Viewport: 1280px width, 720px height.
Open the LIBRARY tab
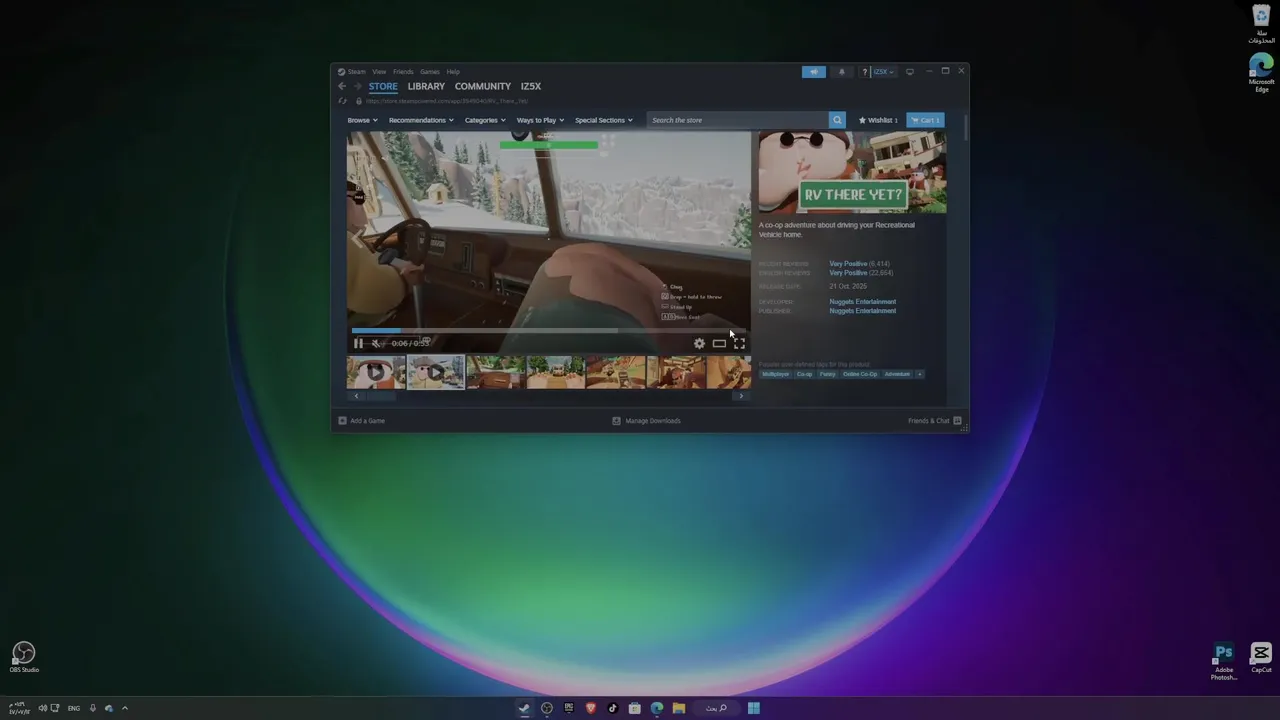pos(426,86)
